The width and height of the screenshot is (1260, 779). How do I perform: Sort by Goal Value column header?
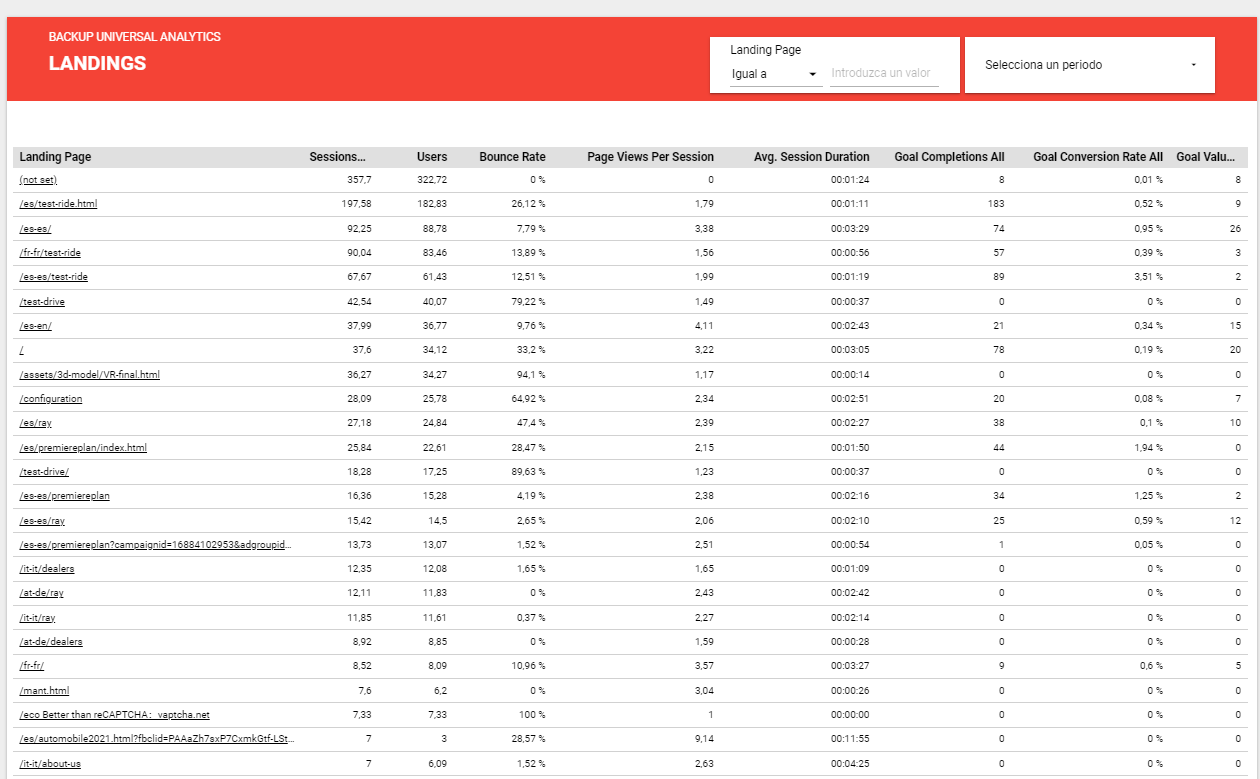coord(1206,157)
